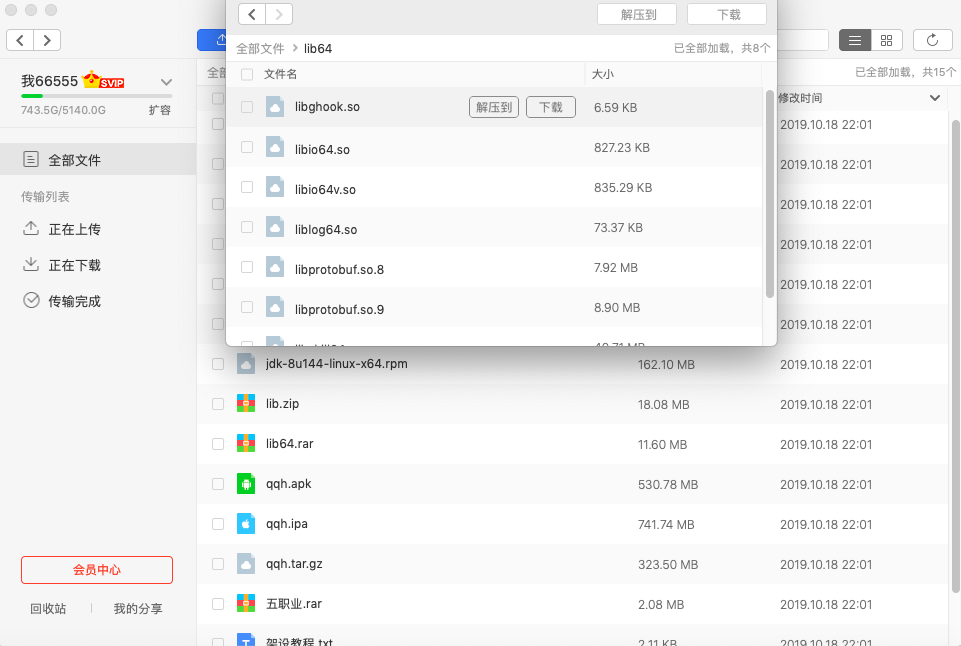
Task: Open the 会员中心 button
Action: click(97, 570)
